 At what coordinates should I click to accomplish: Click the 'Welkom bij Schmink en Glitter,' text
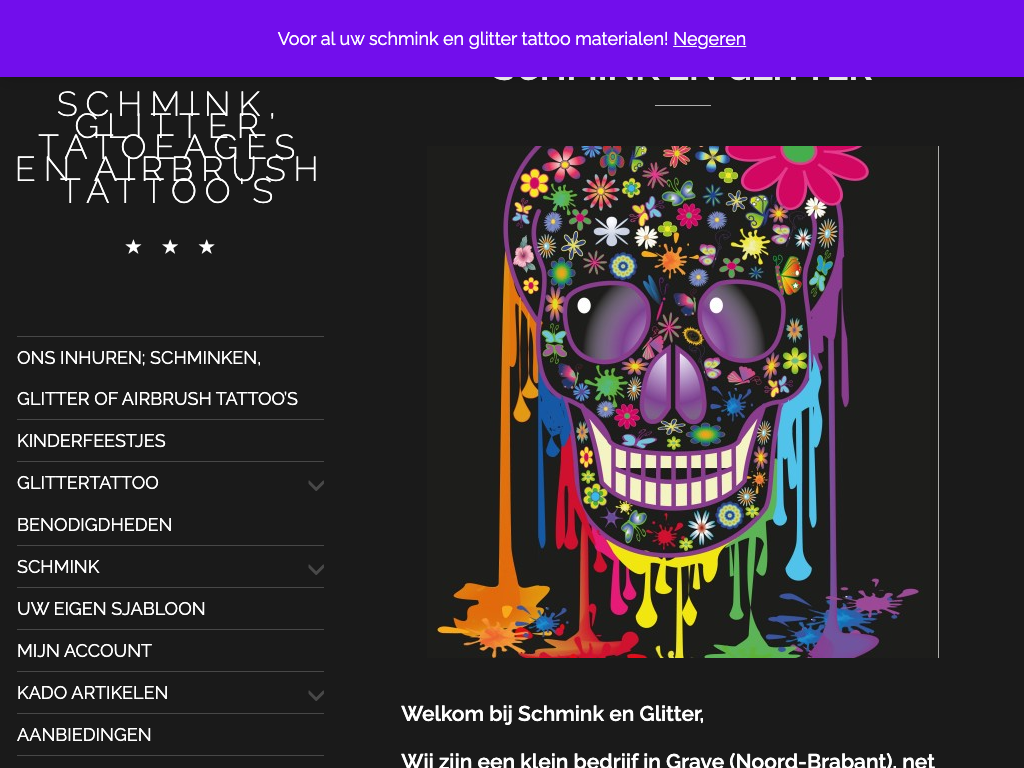tap(552, 714)
